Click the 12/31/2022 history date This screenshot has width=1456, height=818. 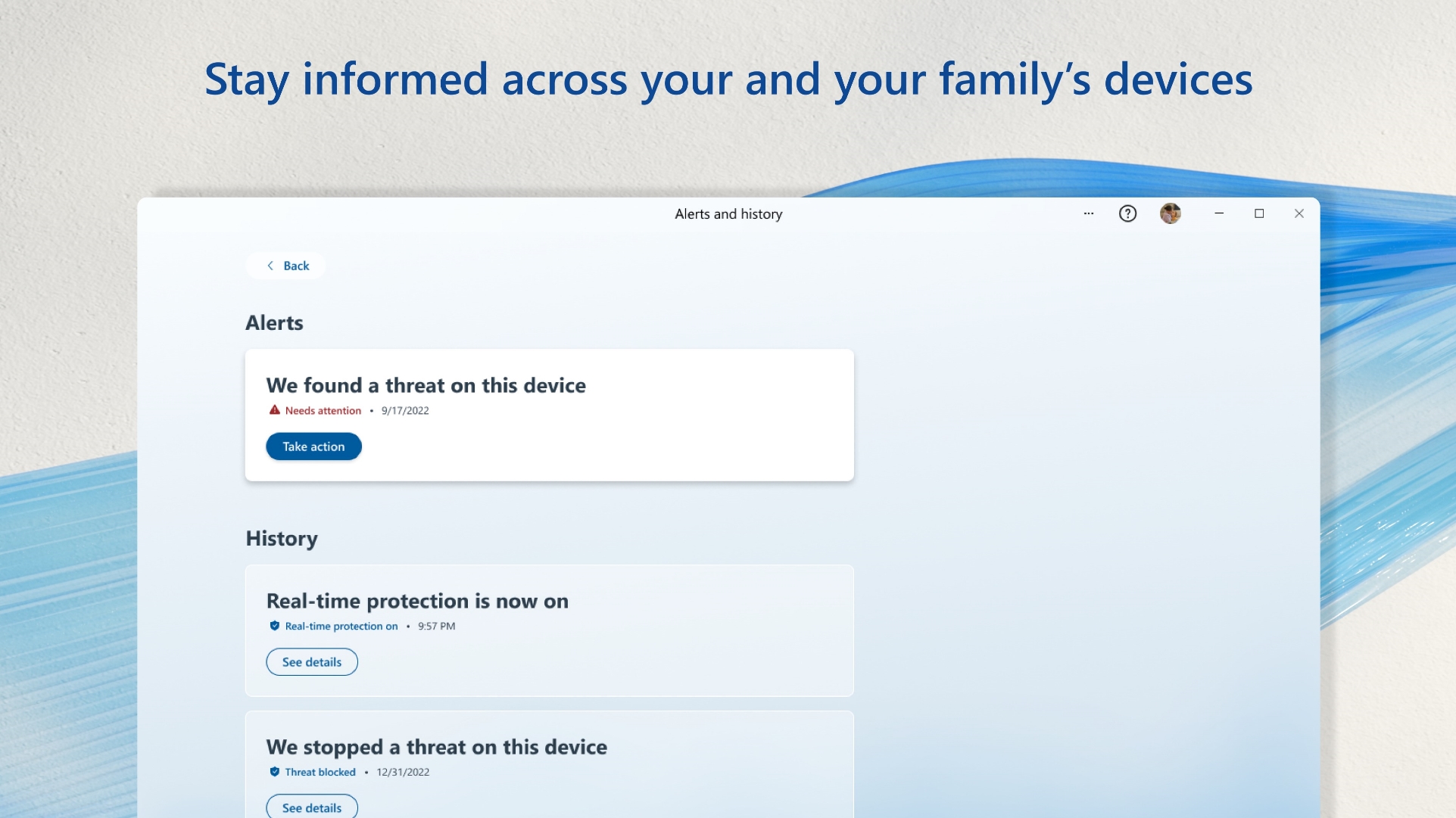(x=403, y=773)
